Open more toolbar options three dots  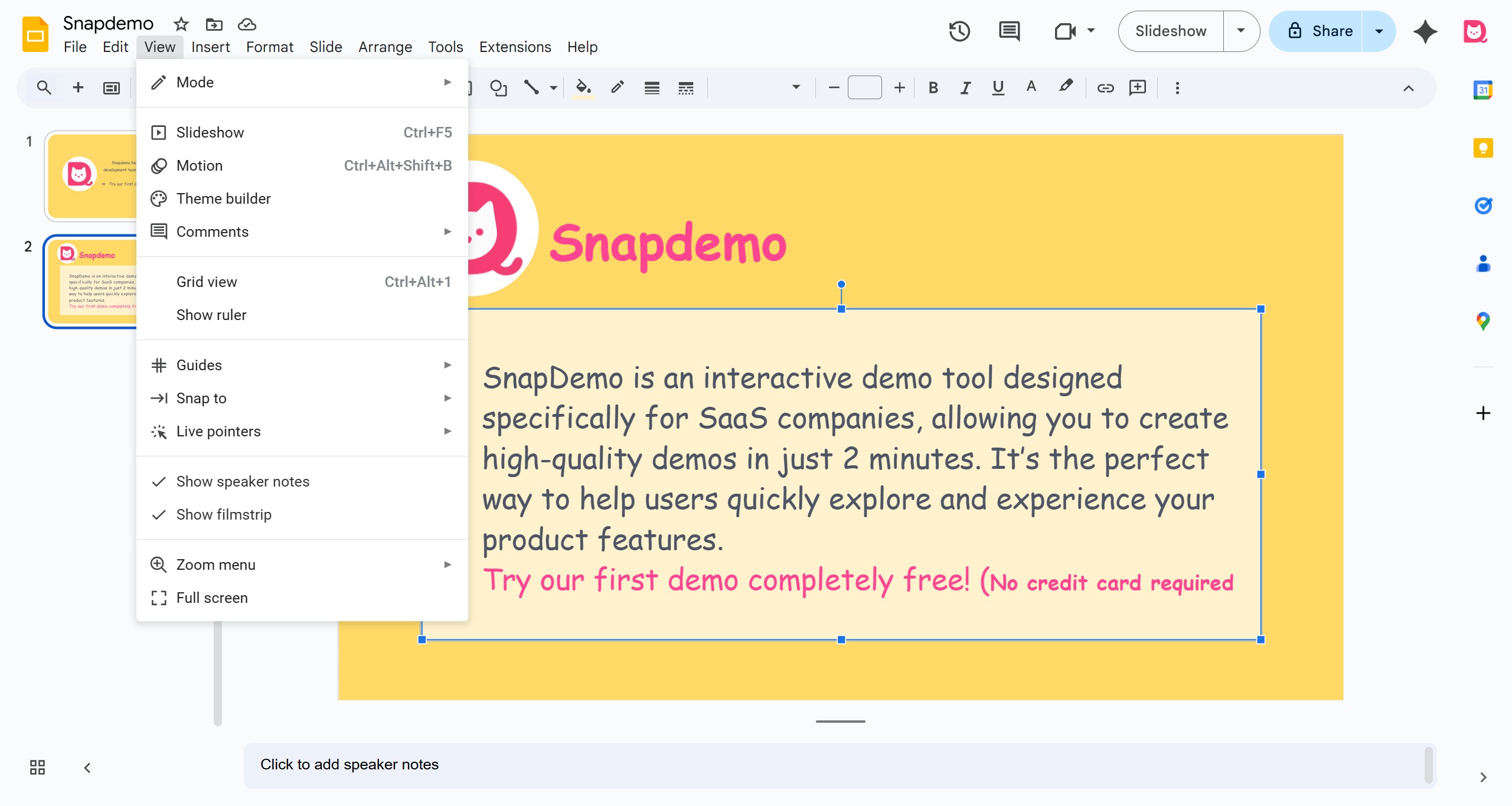[1177, 88]
